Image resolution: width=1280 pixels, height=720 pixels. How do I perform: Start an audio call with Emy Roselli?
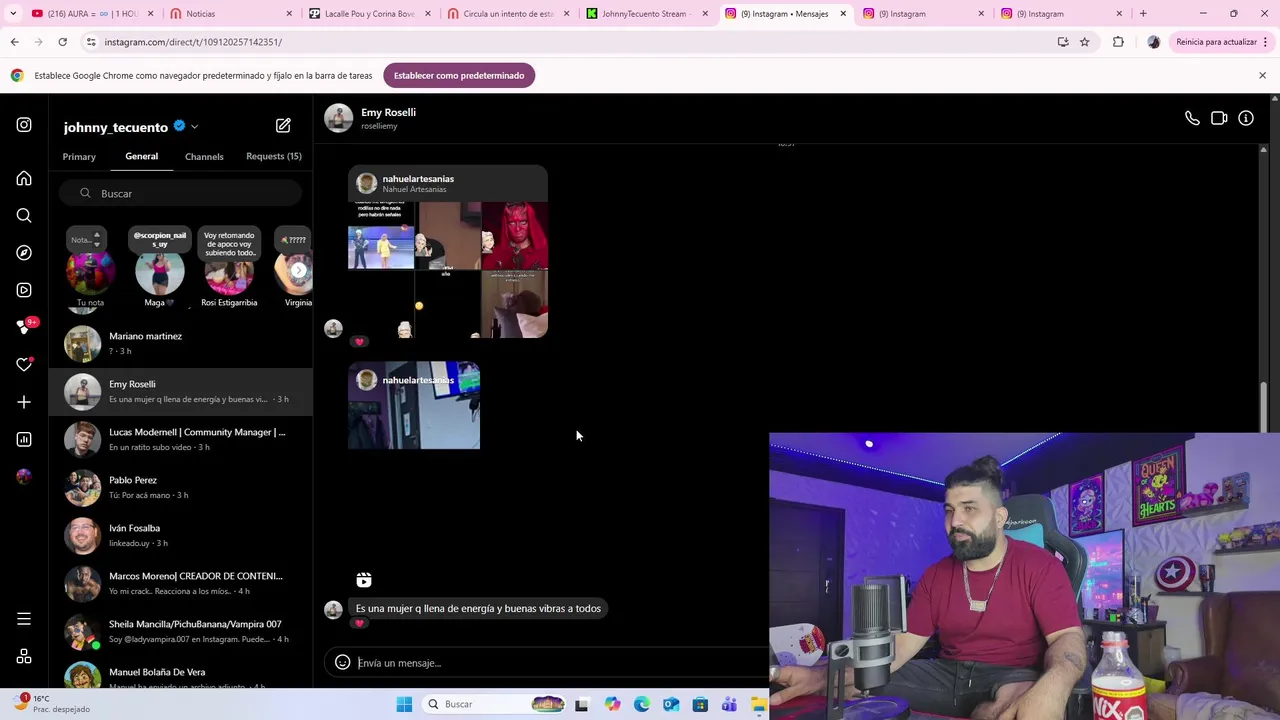tap(1192, 118)
